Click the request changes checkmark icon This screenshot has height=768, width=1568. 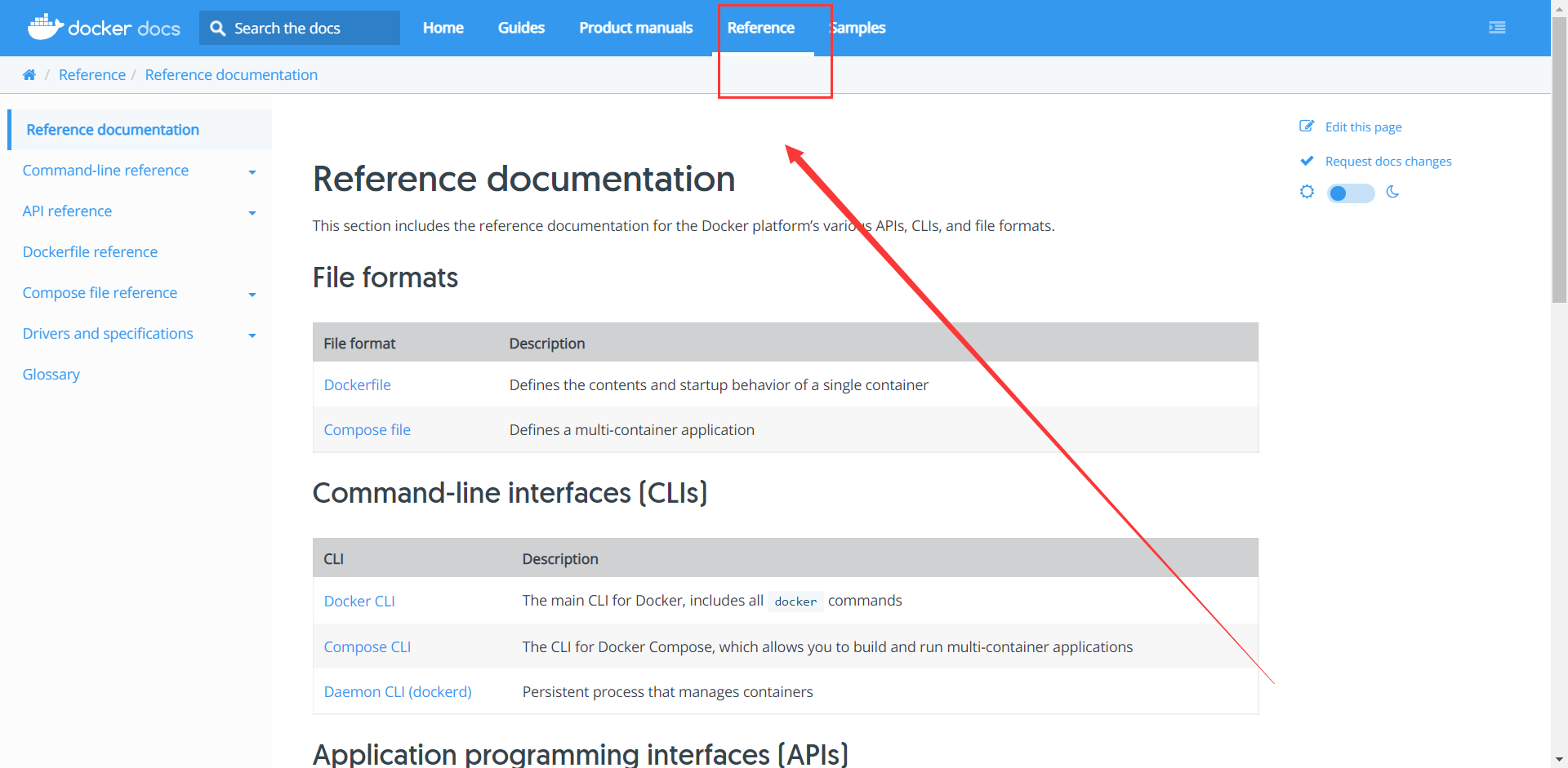click(x=1307, y=161)
